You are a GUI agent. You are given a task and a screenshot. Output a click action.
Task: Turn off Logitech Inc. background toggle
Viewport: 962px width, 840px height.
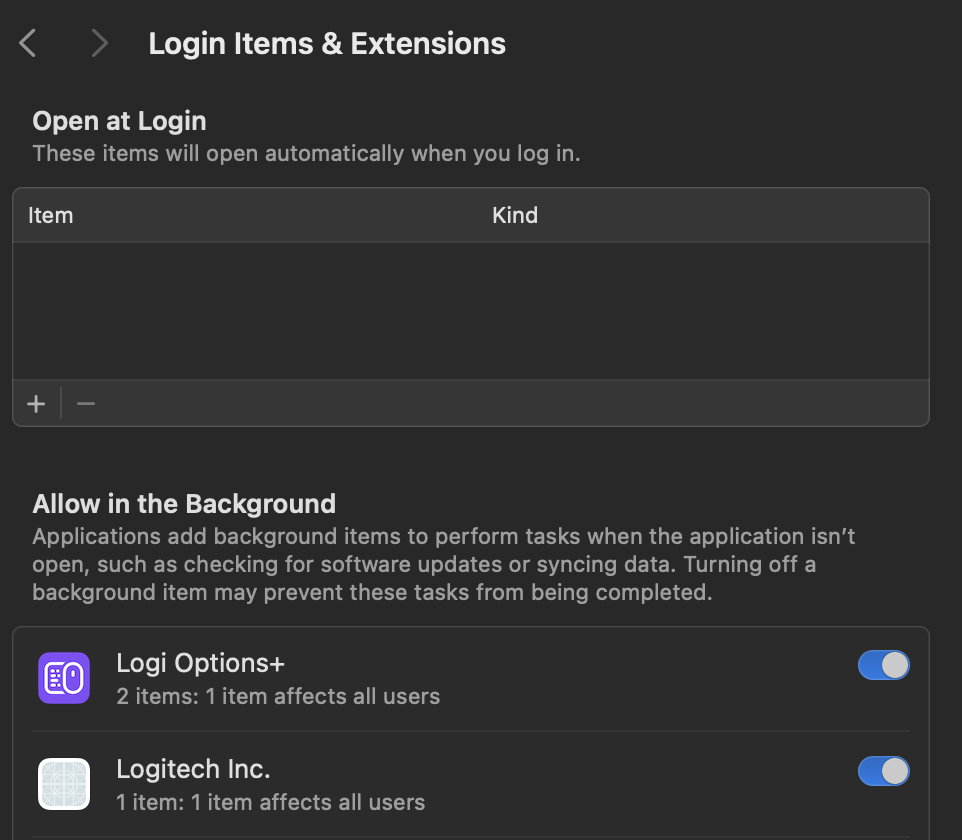883,771
